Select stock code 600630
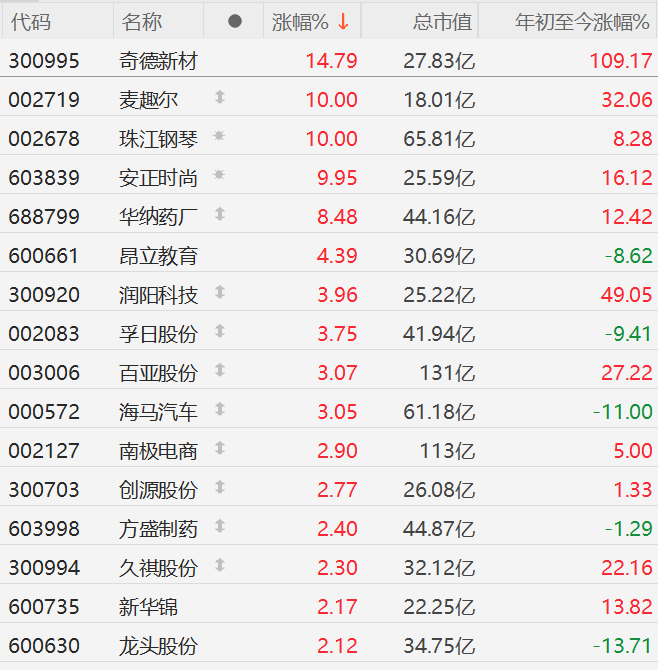This screenshot has width=658, height=670. pos(44,646)
